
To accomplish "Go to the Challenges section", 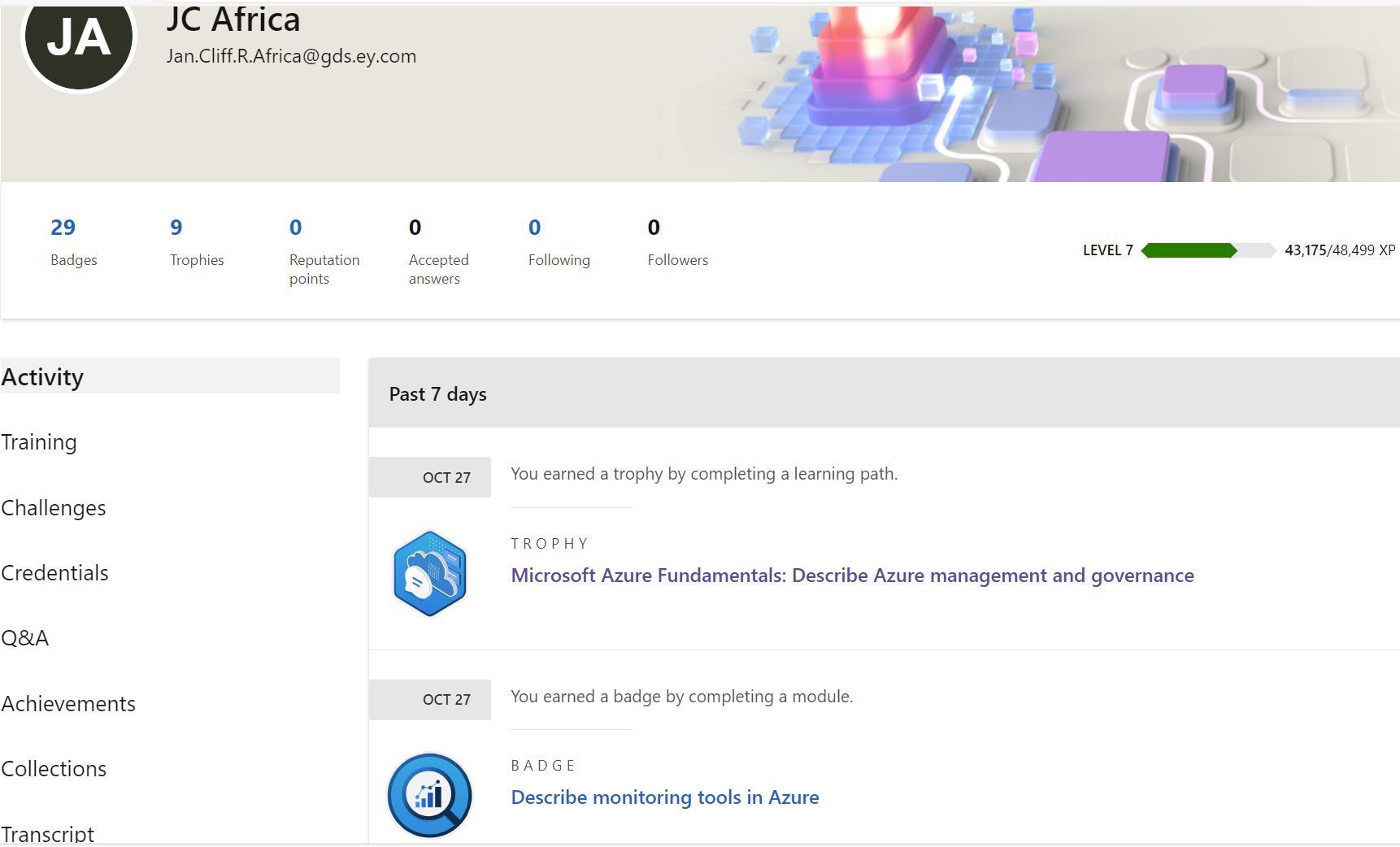I will pos(54,508).
